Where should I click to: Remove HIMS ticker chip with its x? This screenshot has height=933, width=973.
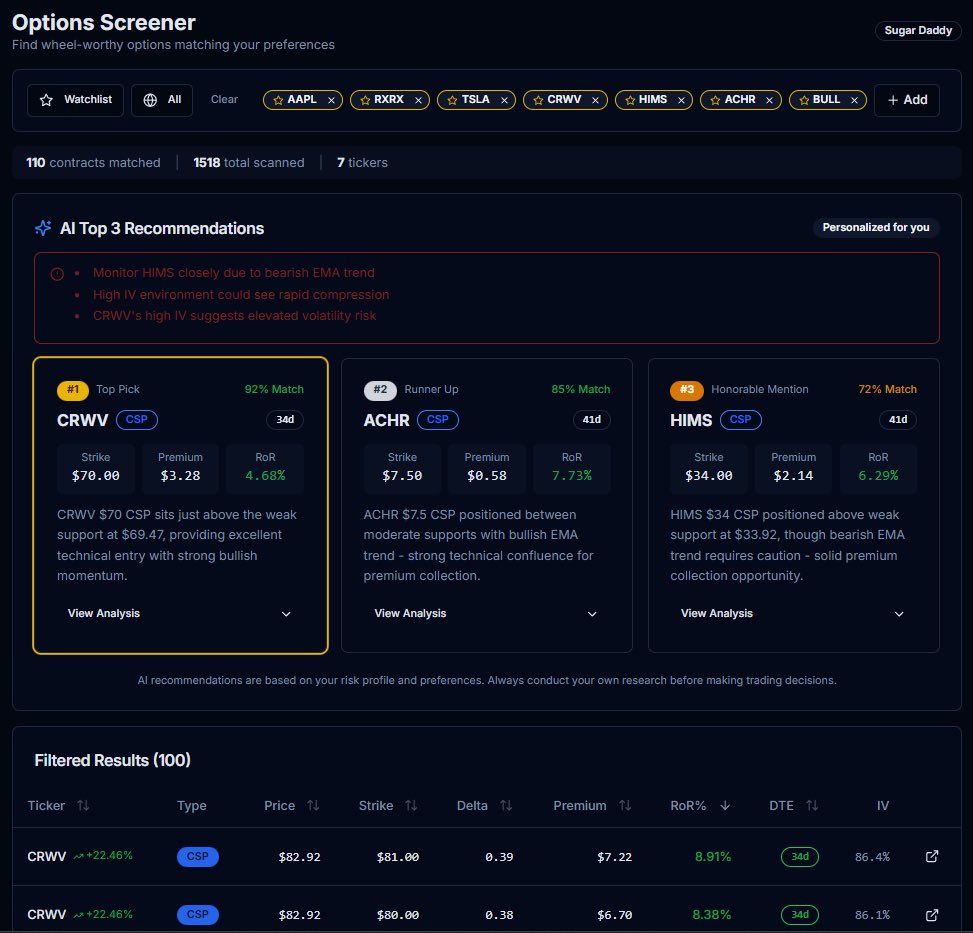coord(681,100)
